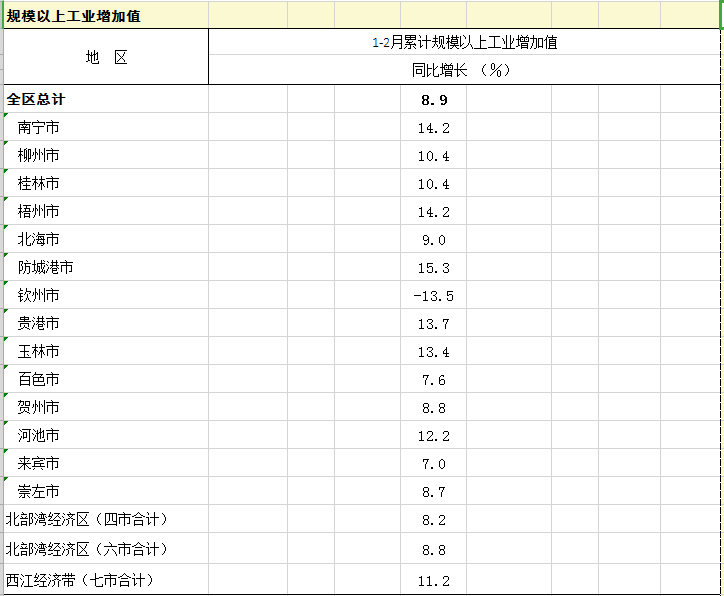
Task: Select the 崇左市 cell
Action: coord(106,491)
